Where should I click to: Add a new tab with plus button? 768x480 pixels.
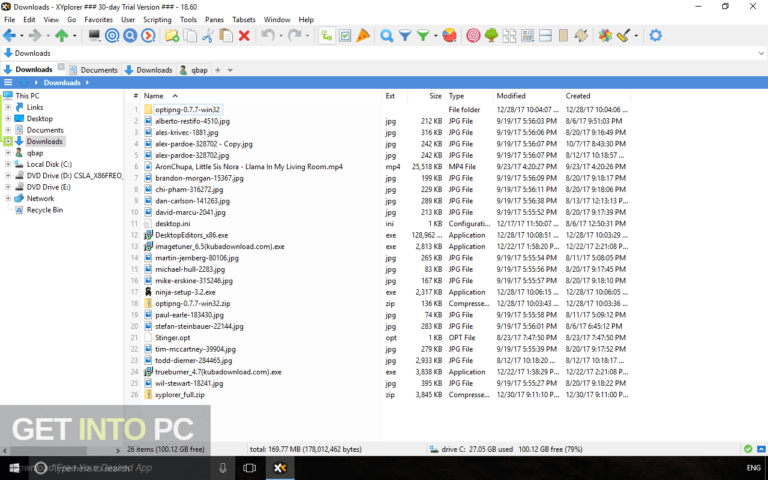pos(217,70)
